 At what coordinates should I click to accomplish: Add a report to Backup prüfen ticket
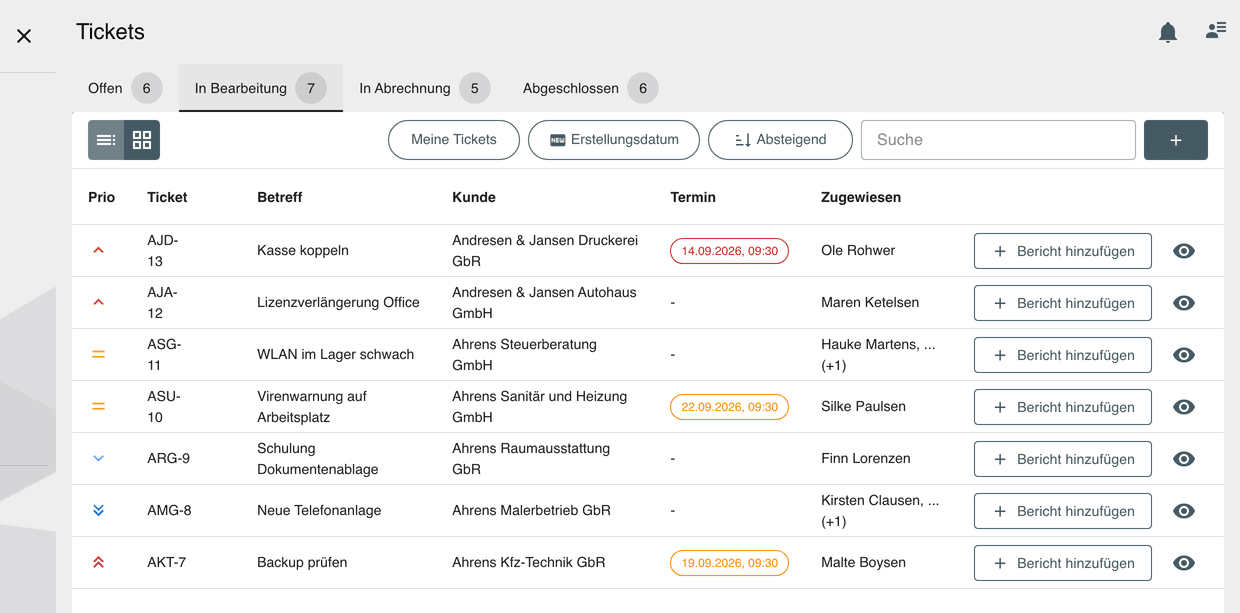click(1063, 563)
